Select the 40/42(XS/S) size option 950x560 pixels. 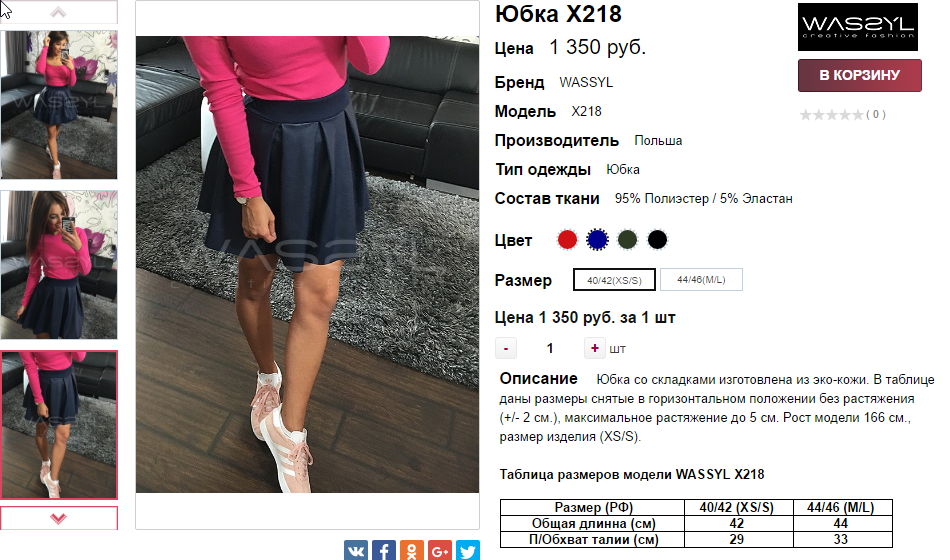pos(614,280)
